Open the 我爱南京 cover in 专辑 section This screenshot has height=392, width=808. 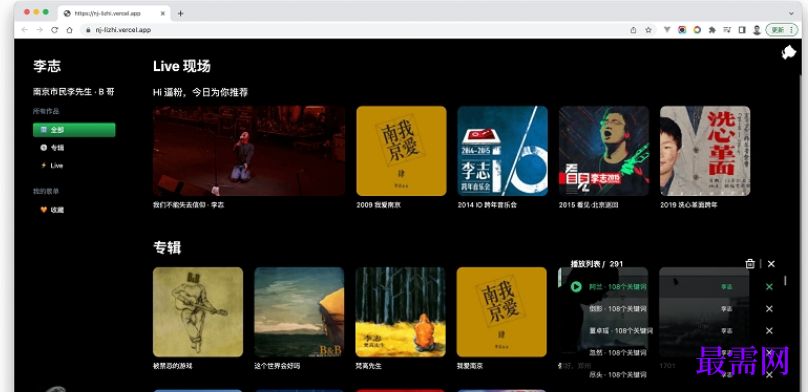click(x=501, y=312)
